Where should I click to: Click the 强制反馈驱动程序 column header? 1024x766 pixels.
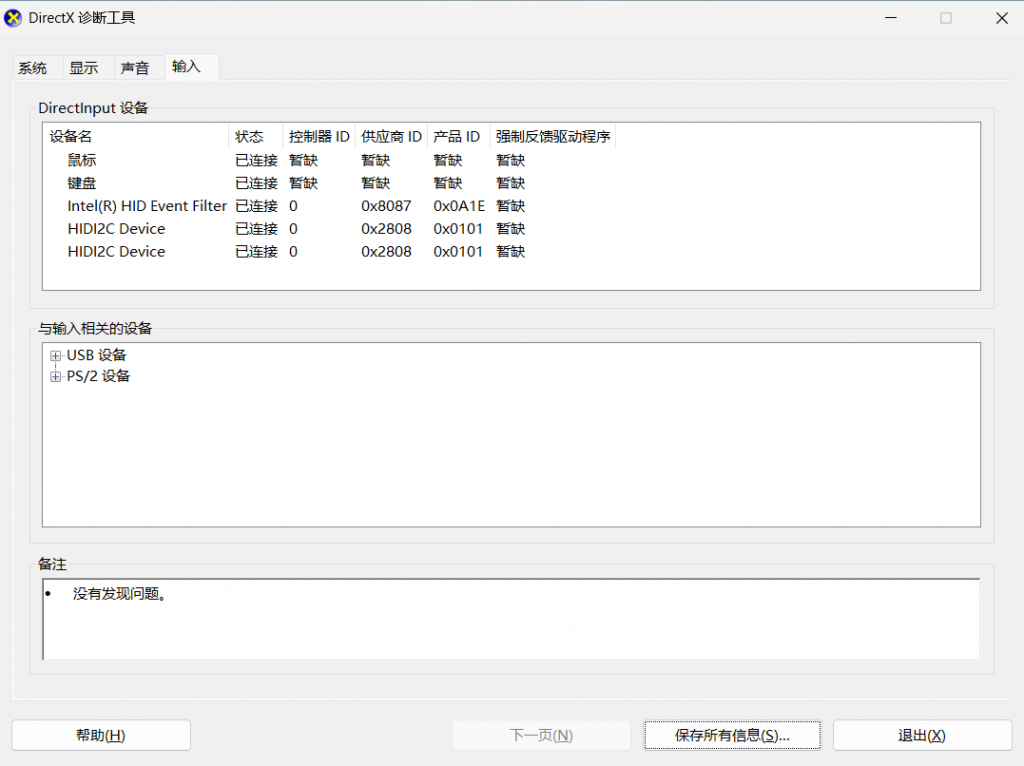(553, 137)
